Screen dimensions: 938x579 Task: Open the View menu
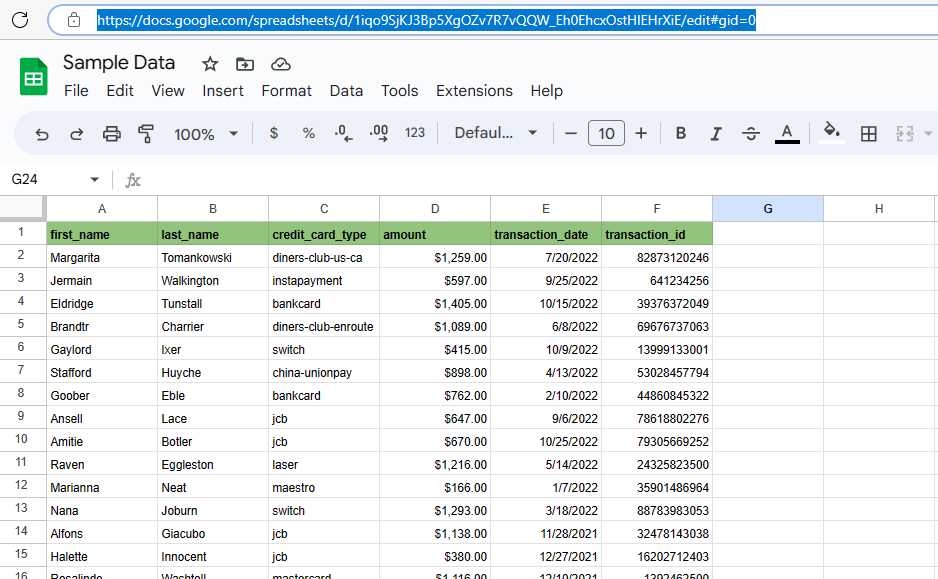coord(168,91)
